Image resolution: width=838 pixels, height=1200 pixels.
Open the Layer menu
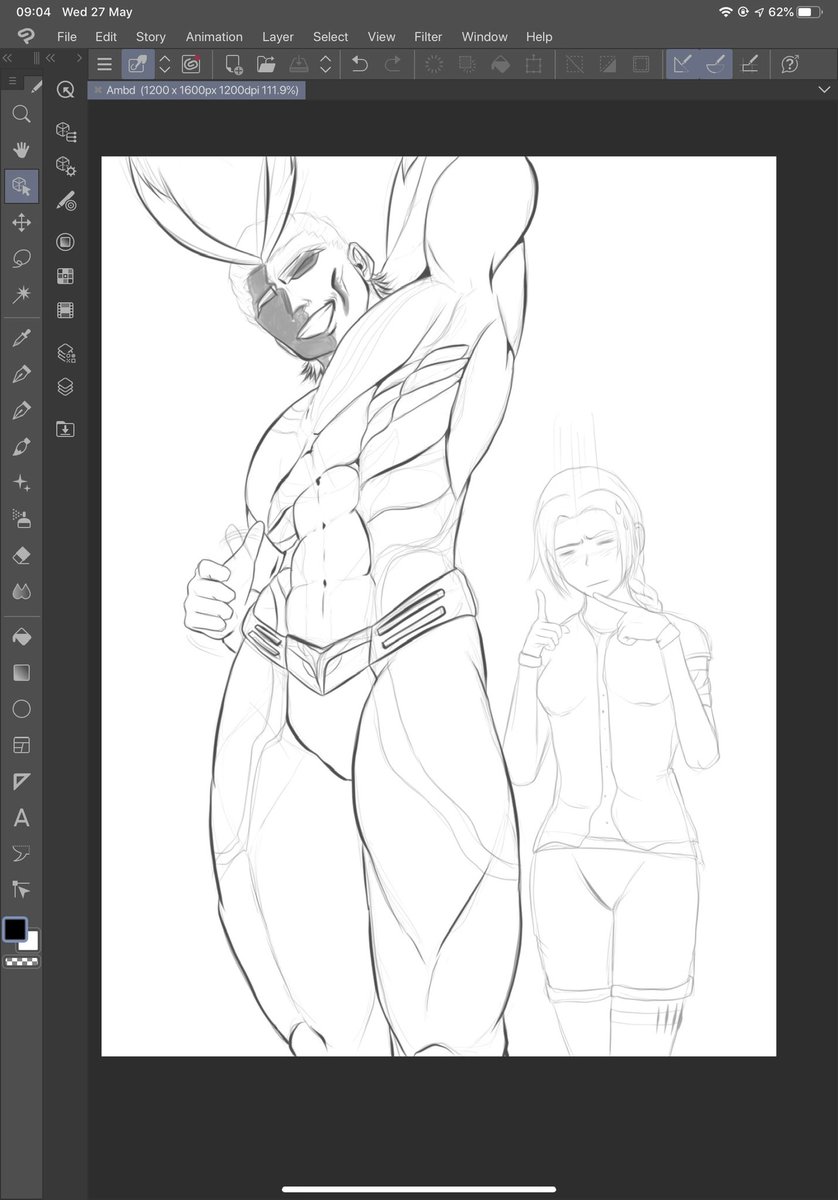(x=278, y=37)
